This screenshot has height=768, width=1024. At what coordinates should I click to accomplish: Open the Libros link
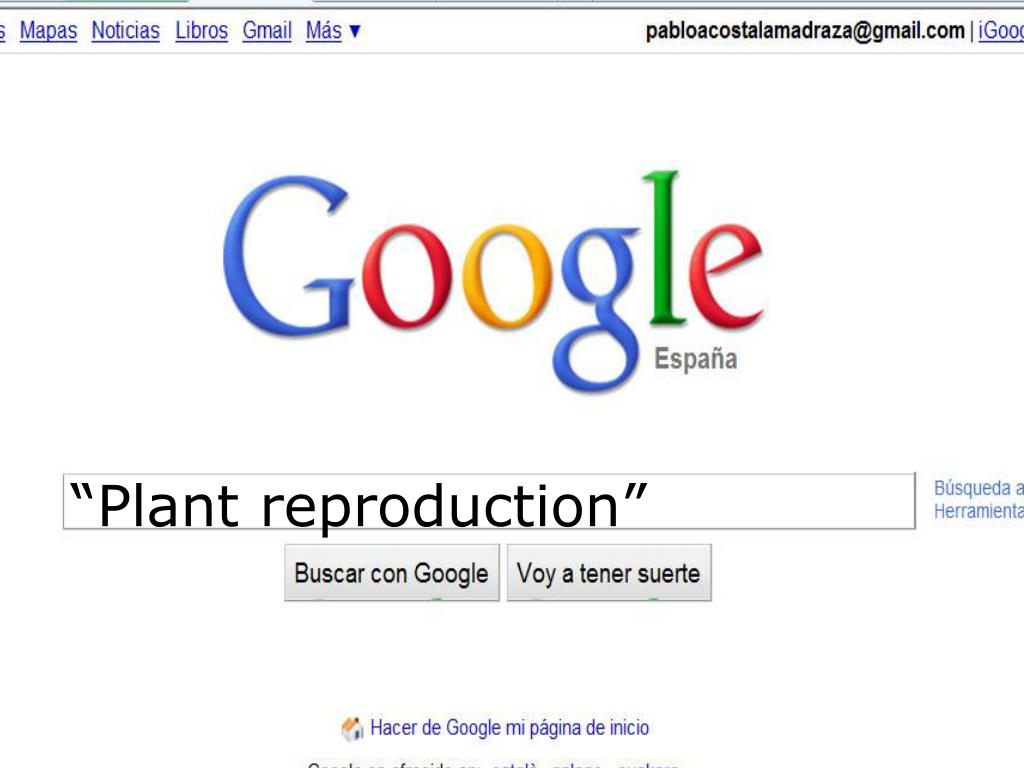202,30
